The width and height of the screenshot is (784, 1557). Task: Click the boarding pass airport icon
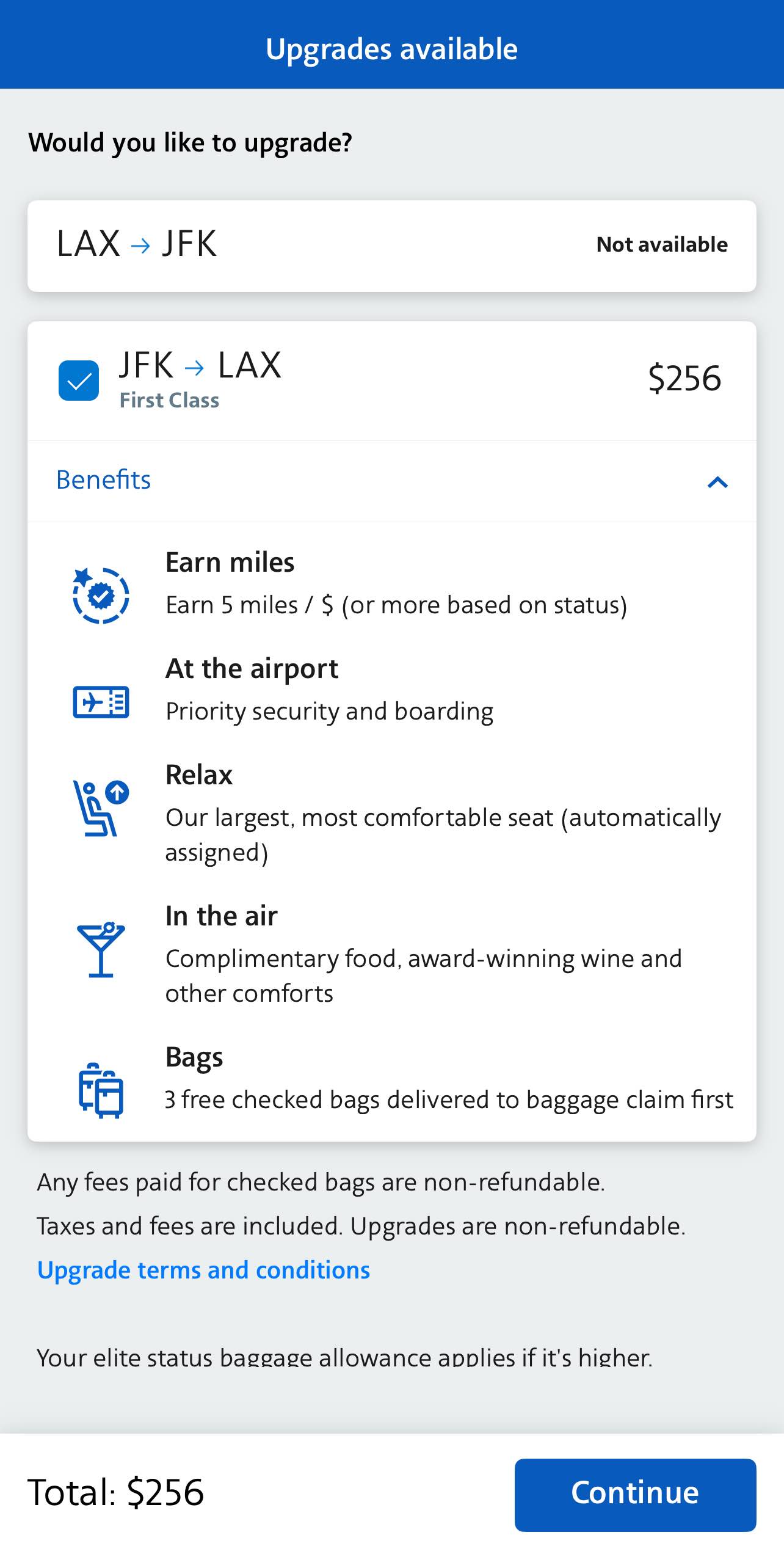(101, 702)
